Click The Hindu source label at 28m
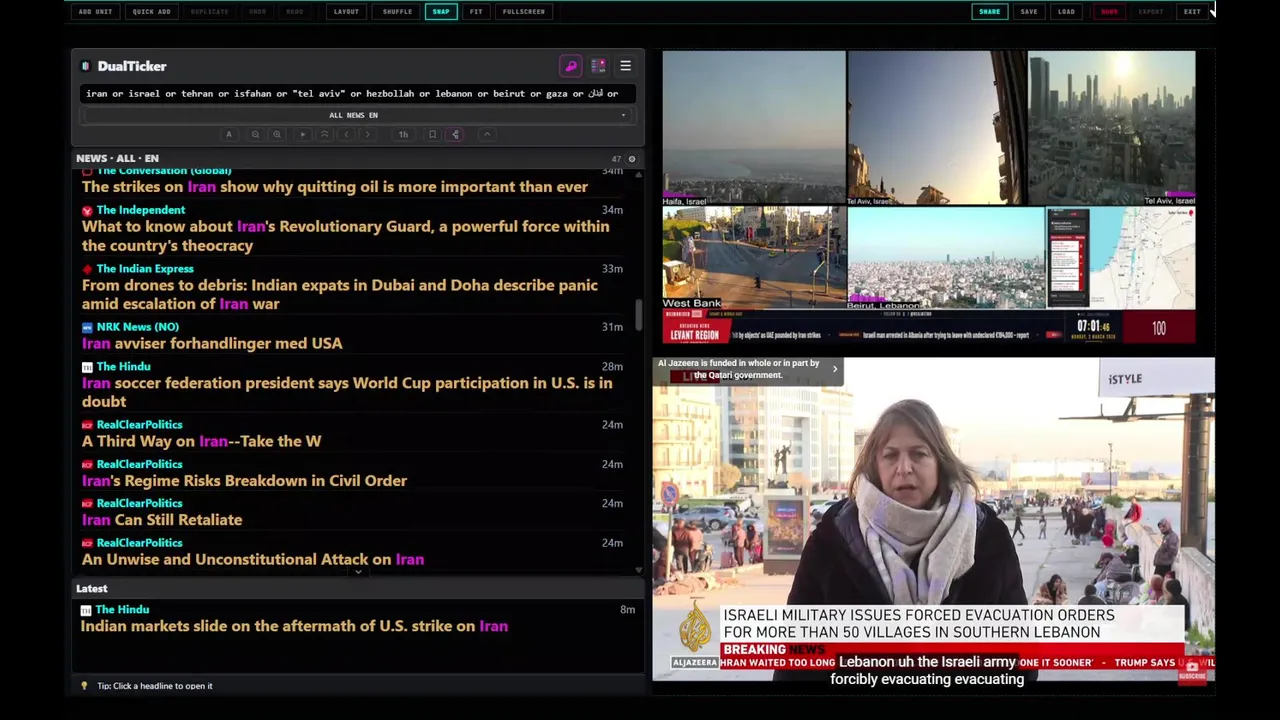 124,367
